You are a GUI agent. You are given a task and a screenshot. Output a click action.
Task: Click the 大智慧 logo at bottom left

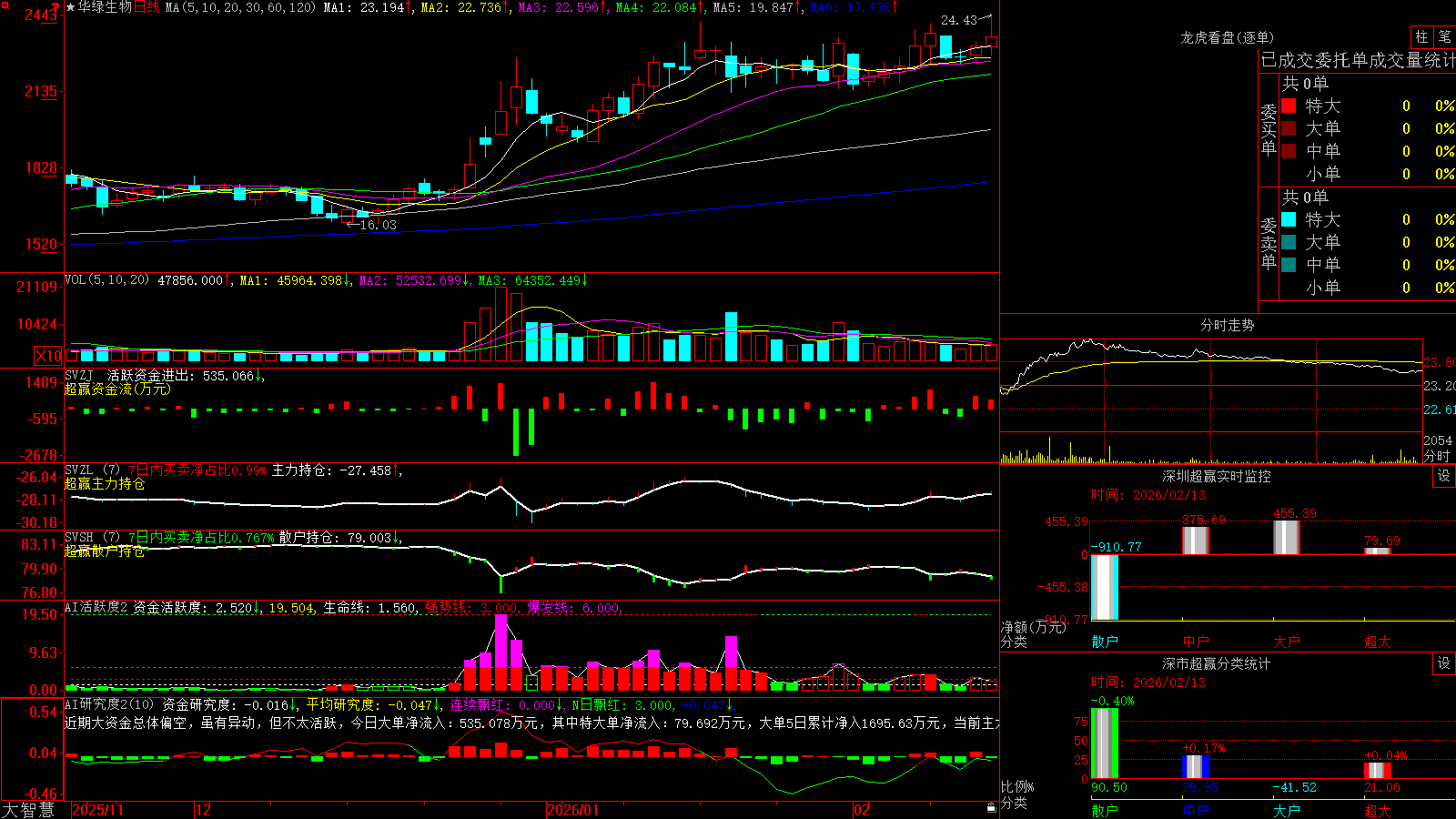(28, 810)
